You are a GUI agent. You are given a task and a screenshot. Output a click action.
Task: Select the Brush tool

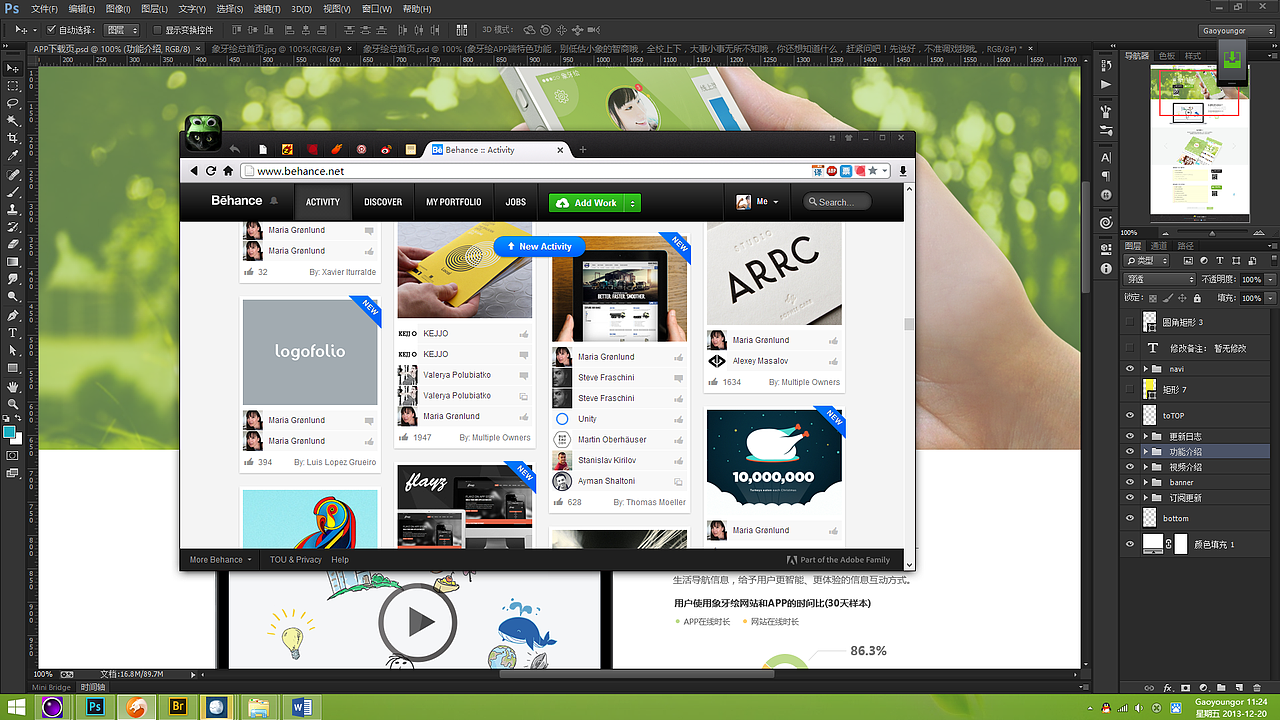[x=13, y=191]
